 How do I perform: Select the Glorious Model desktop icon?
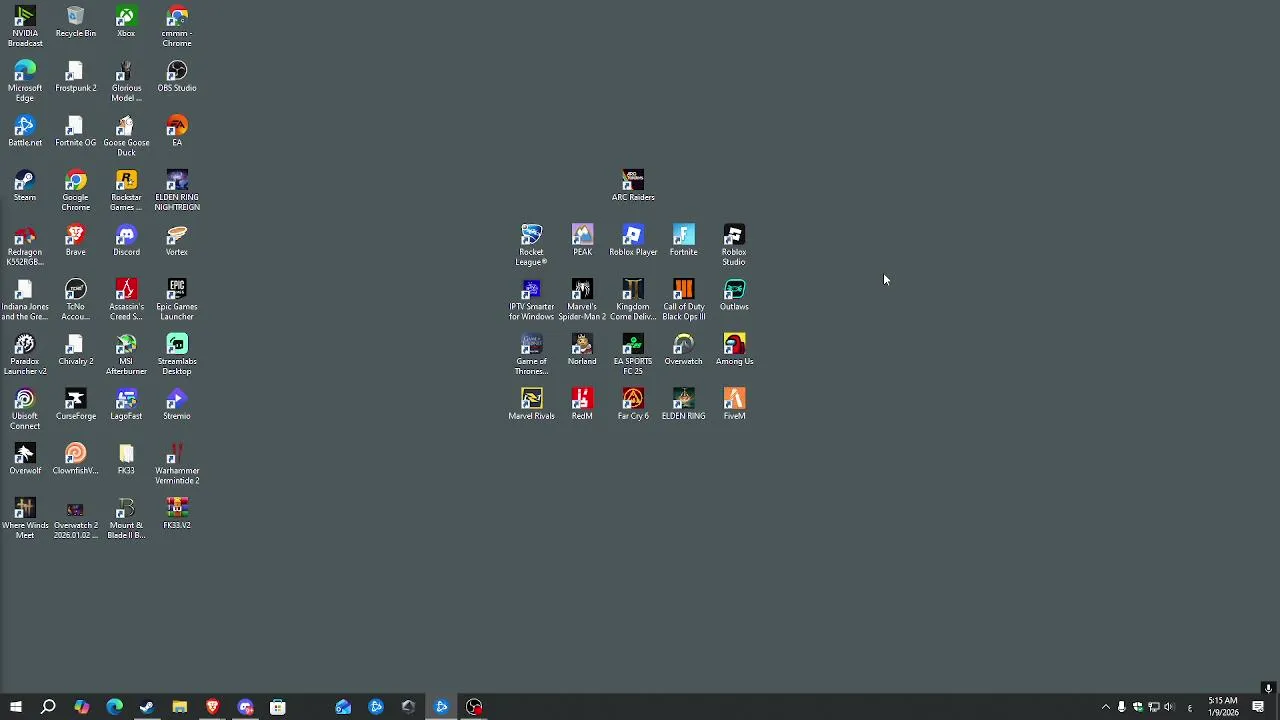[x=126, y=81]
